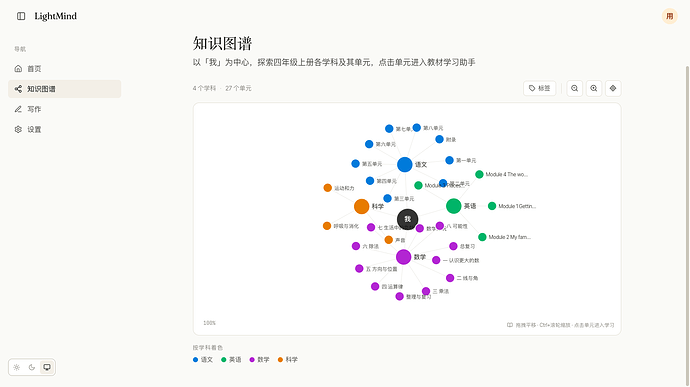The height and width of the screenshot is (387, 690).
Task: Switch to light theme sun icon
Action: (x=17, y=367)
